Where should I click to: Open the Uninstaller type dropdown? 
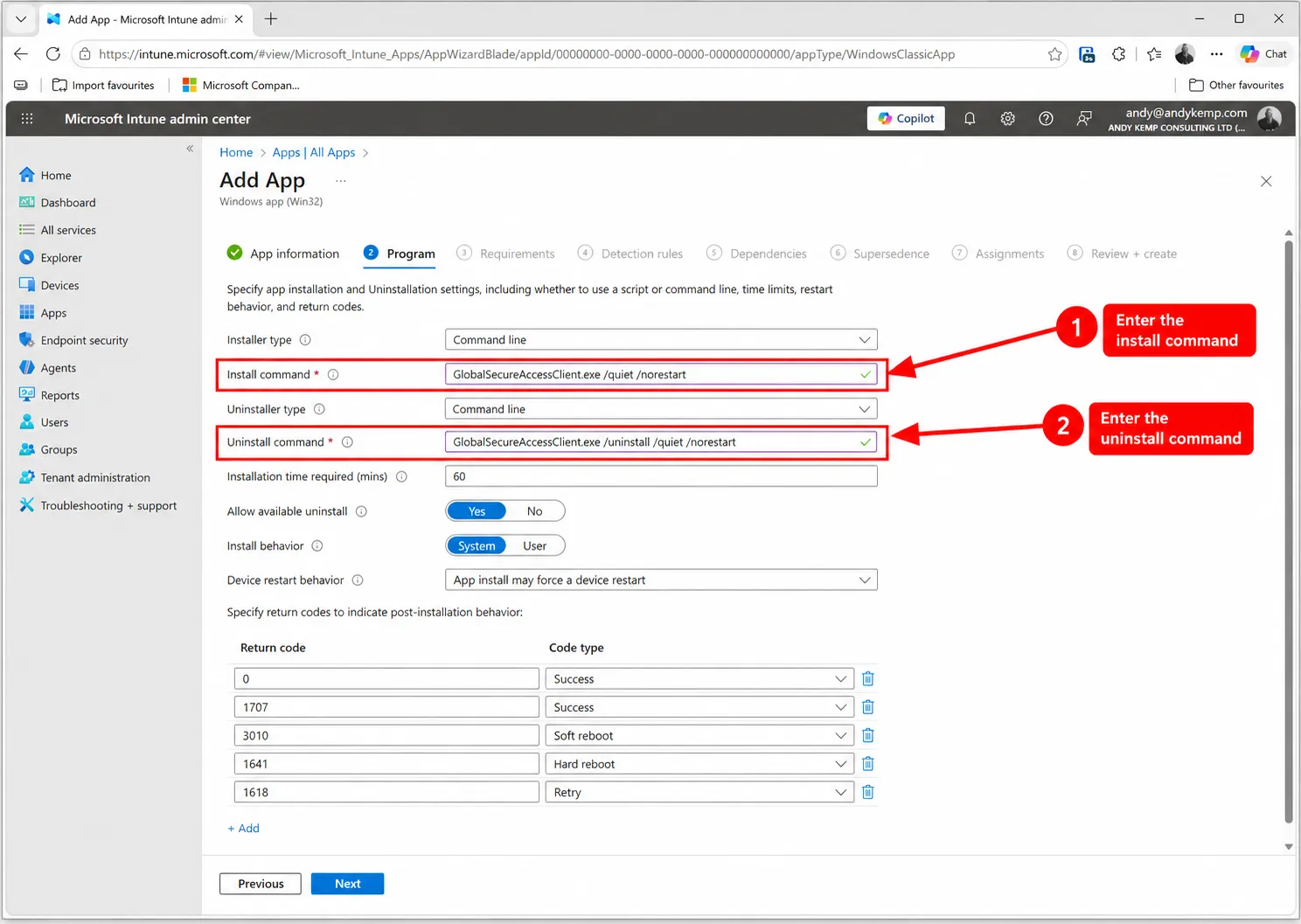click(x=661, y=409)
